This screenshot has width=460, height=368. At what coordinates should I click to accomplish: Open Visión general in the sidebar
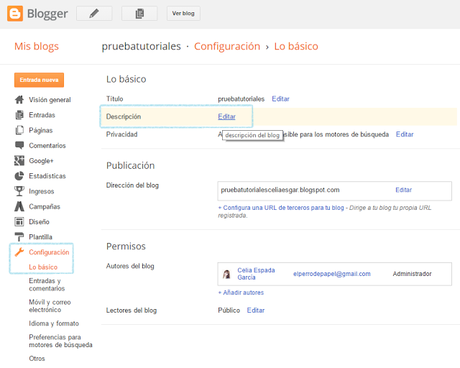[x=50, y=100]
